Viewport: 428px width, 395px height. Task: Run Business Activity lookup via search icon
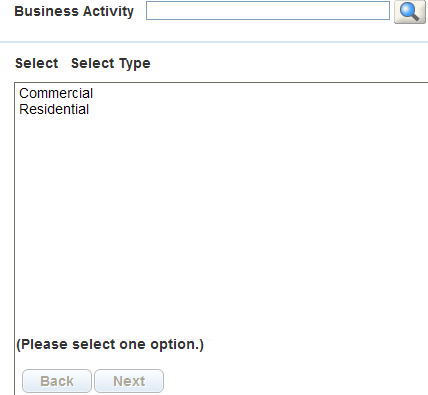(410, 12)
